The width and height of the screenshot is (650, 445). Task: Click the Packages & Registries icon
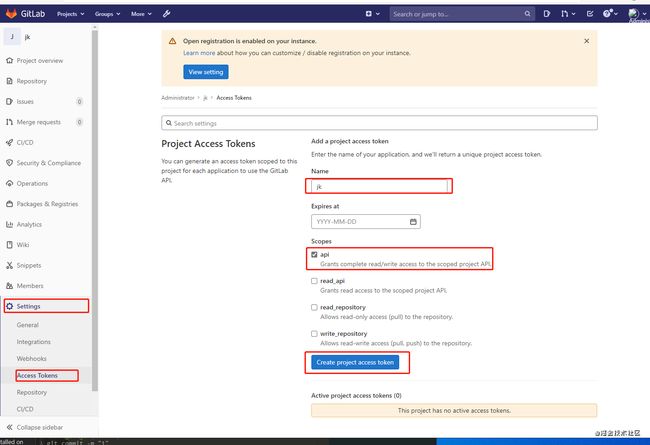pos(10,204)
